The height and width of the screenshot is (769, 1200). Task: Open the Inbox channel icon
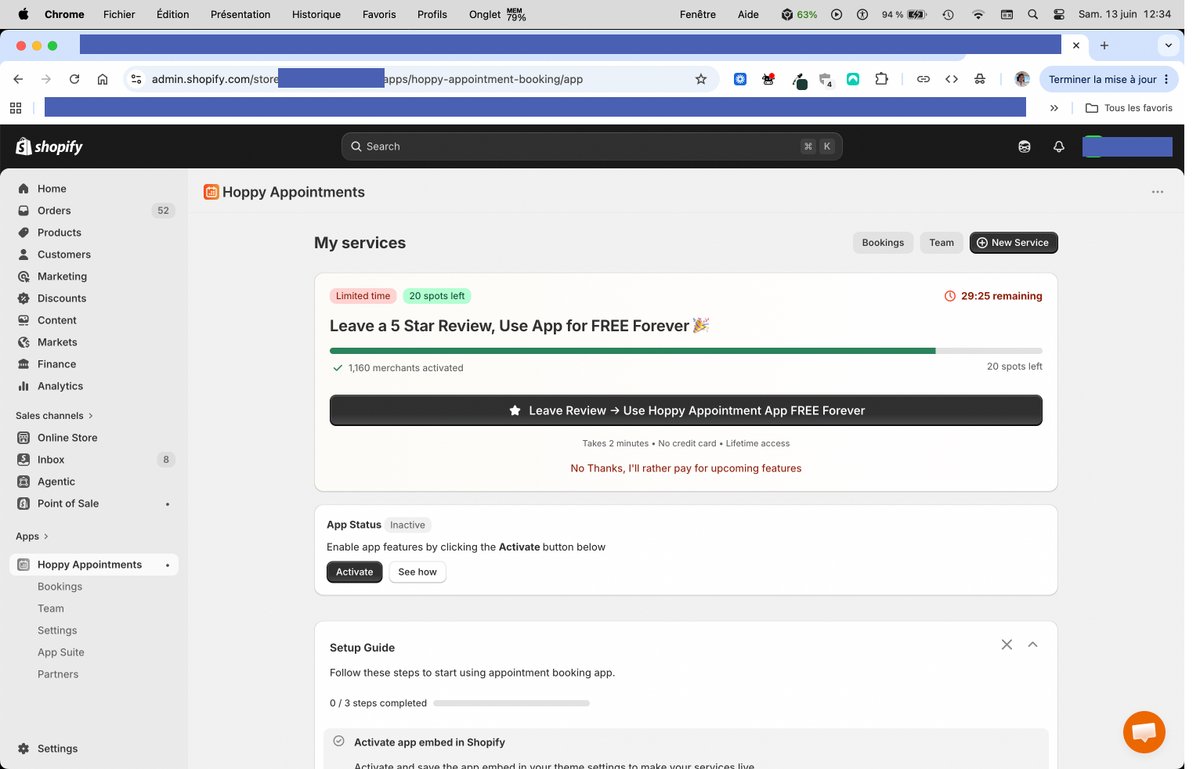pos(23,459)
